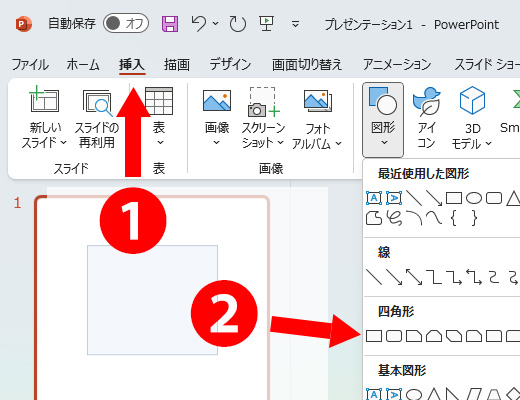Select the Curved Connector without arrow

[x=494, y=277]
